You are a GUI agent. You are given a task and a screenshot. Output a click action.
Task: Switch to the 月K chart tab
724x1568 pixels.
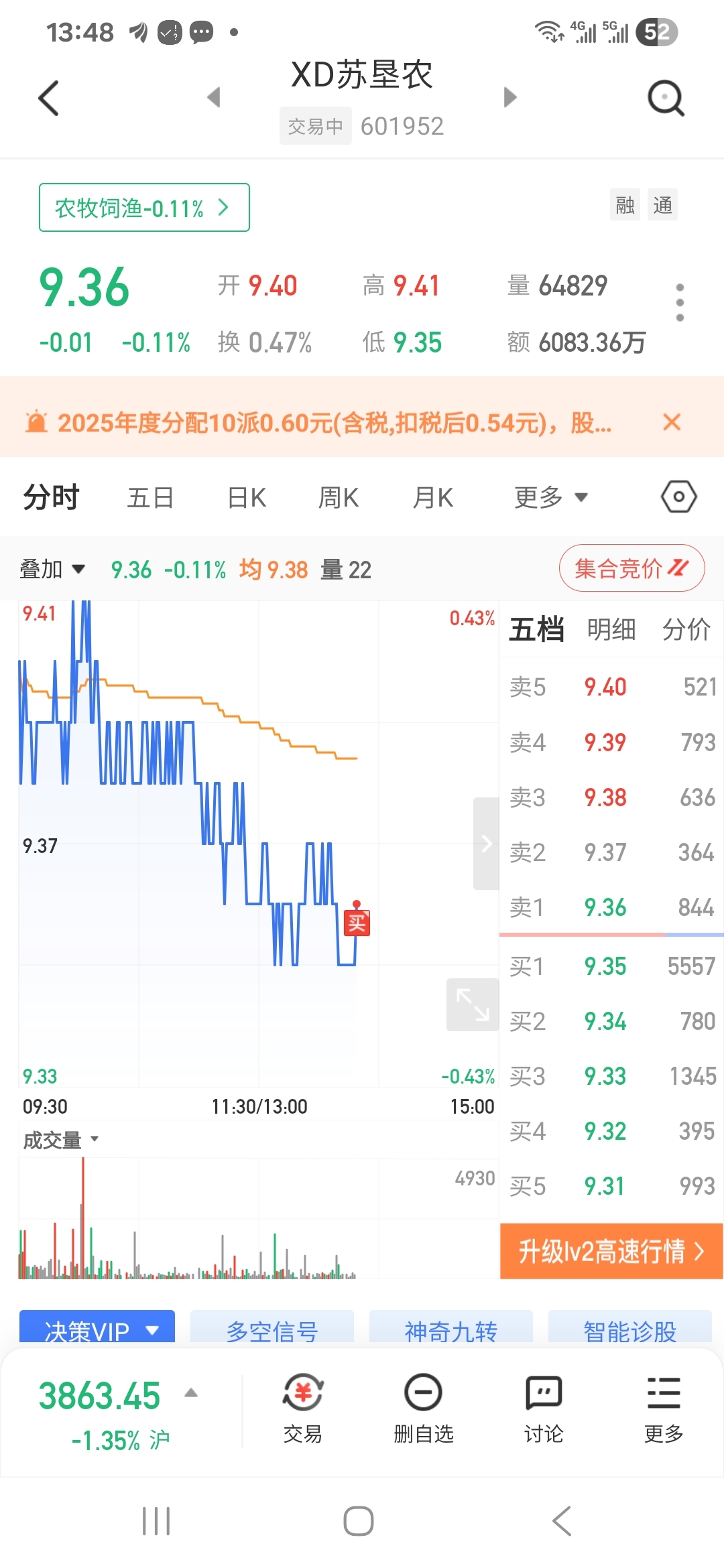click(x=433, y=497)
